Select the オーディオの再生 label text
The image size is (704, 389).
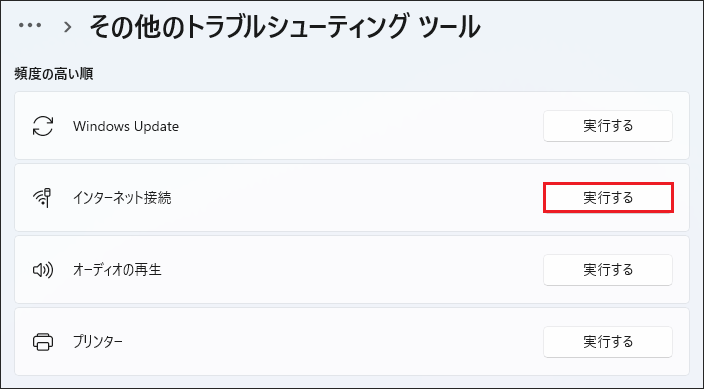tap(117, 270)
